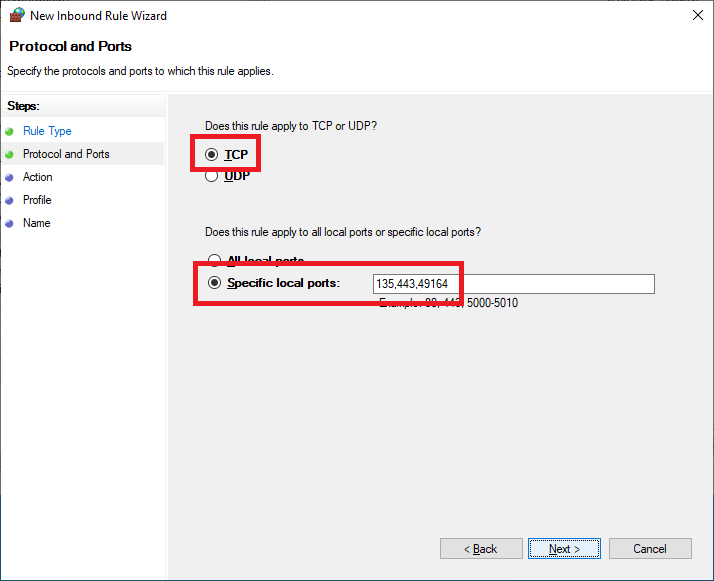This screenshot has width=714, height=581.
Task: Click the green bullet beside Rule Type
Action: click(x=10, y=131)
